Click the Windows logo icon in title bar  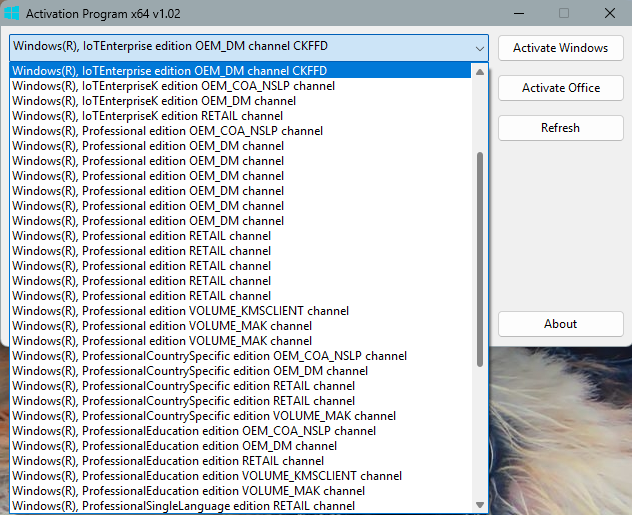(11, 13)
